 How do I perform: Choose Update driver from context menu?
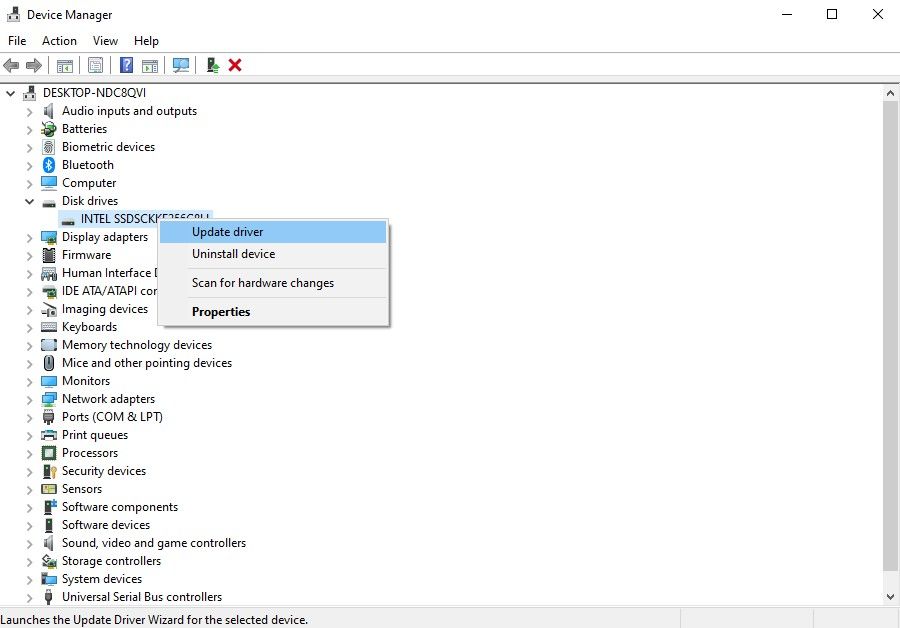pos(273,232)
